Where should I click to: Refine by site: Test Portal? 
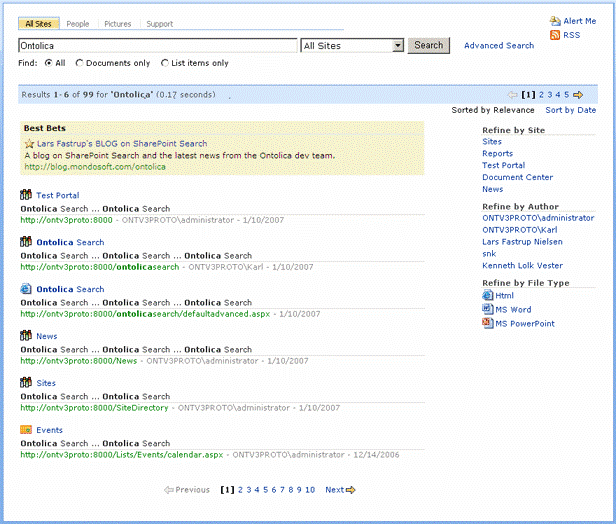click(x=503, y=165)
